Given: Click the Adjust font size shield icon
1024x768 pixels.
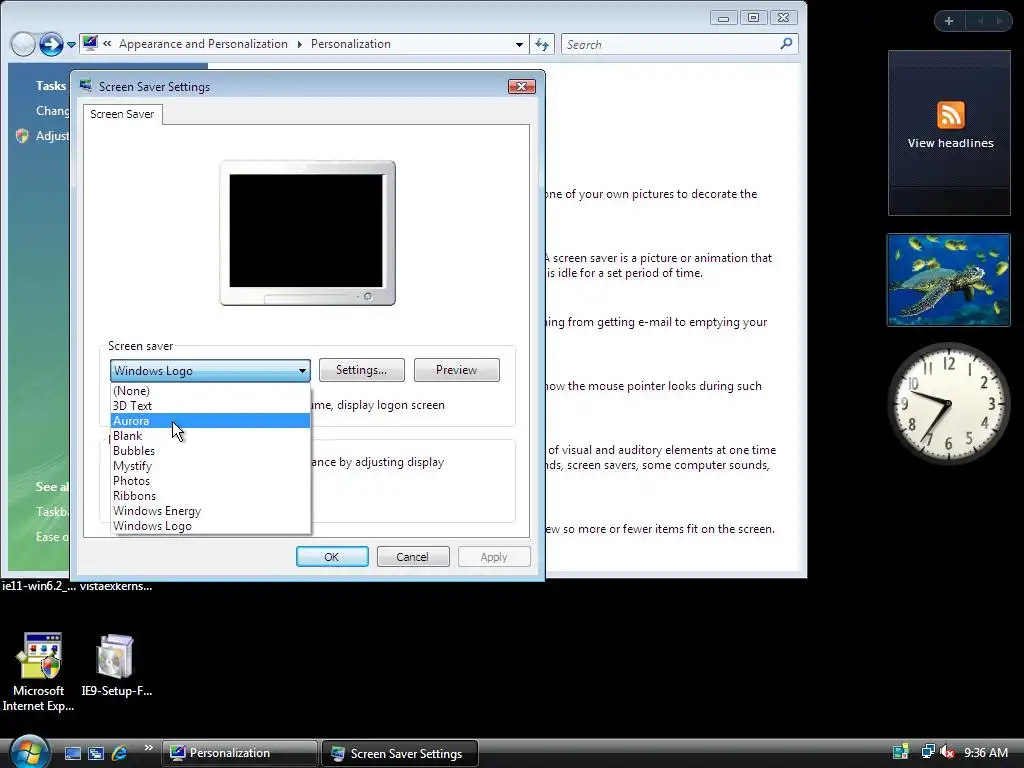Looking at the screenshot, I should [22, 135].
